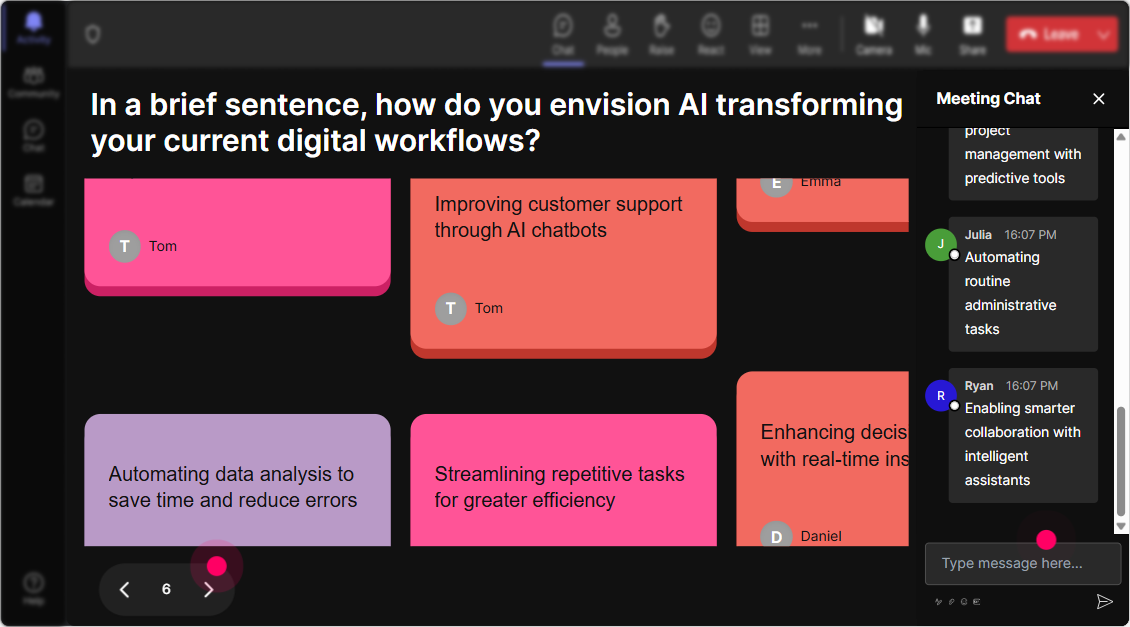Click the page number 6 indicator
The width and height of the screenshot is (1130, 627).
pos(166,590)
